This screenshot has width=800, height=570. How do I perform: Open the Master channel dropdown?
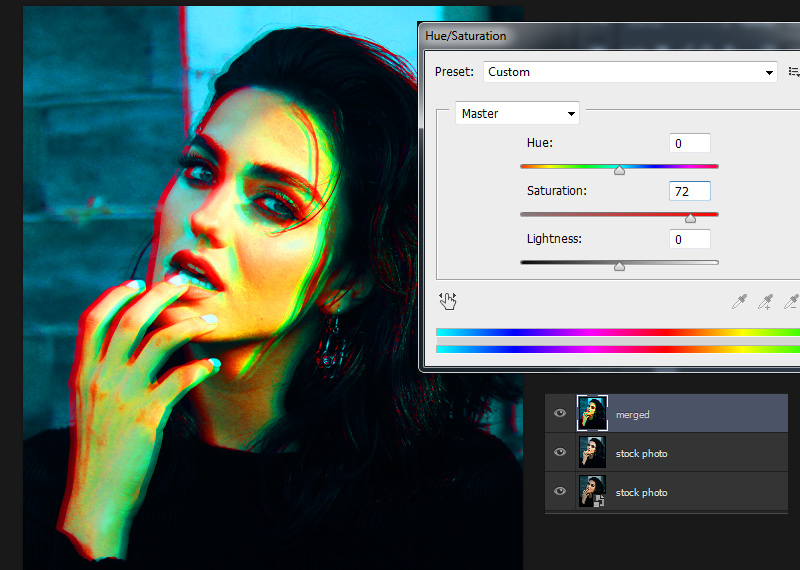coord(517,113)
